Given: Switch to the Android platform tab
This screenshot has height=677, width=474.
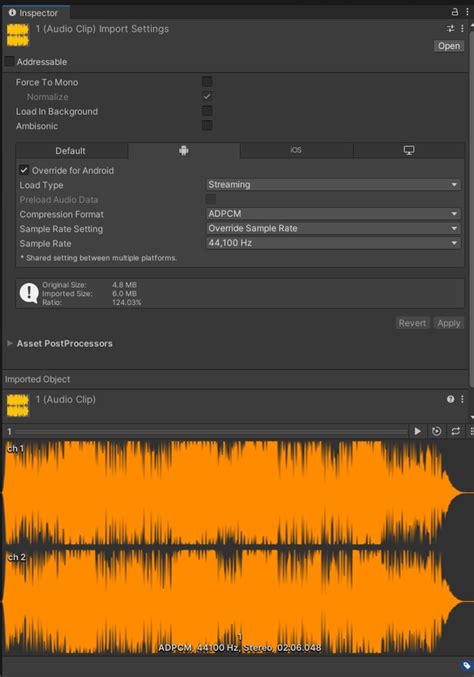Looking at the screenshot, I should (184, 150).
